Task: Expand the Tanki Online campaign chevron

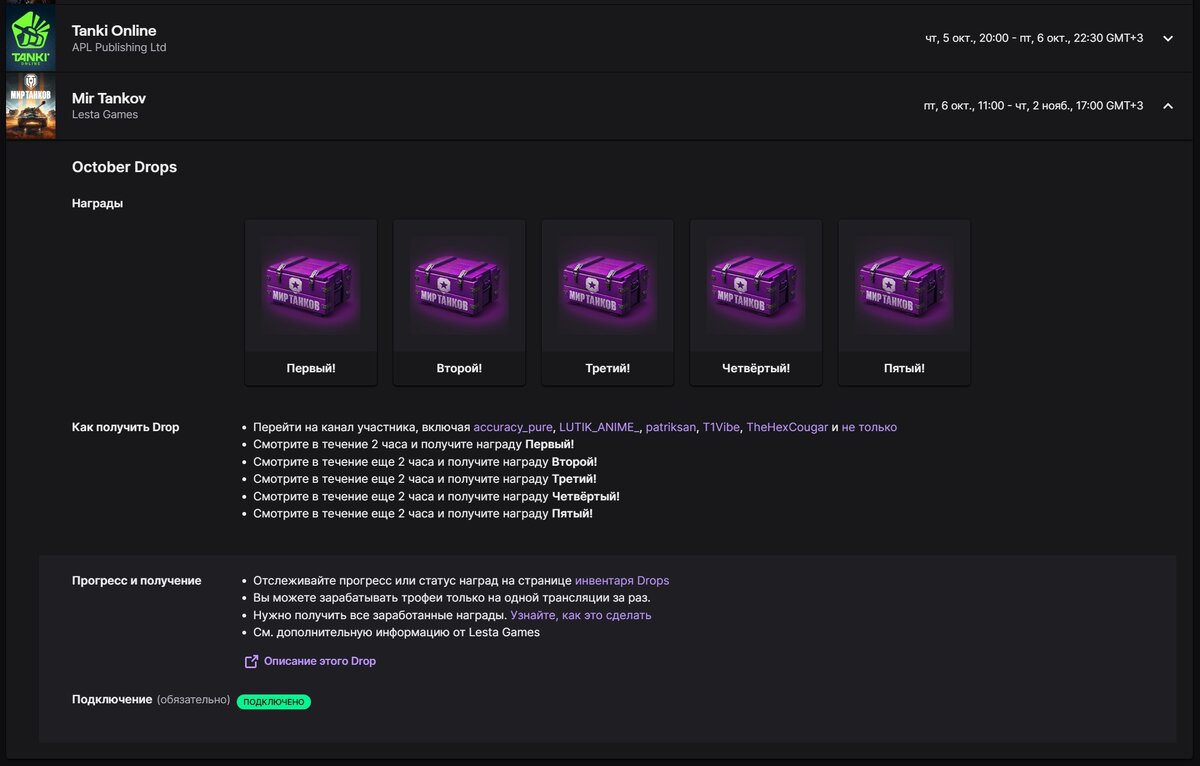Action: [x=1167, y=38]
